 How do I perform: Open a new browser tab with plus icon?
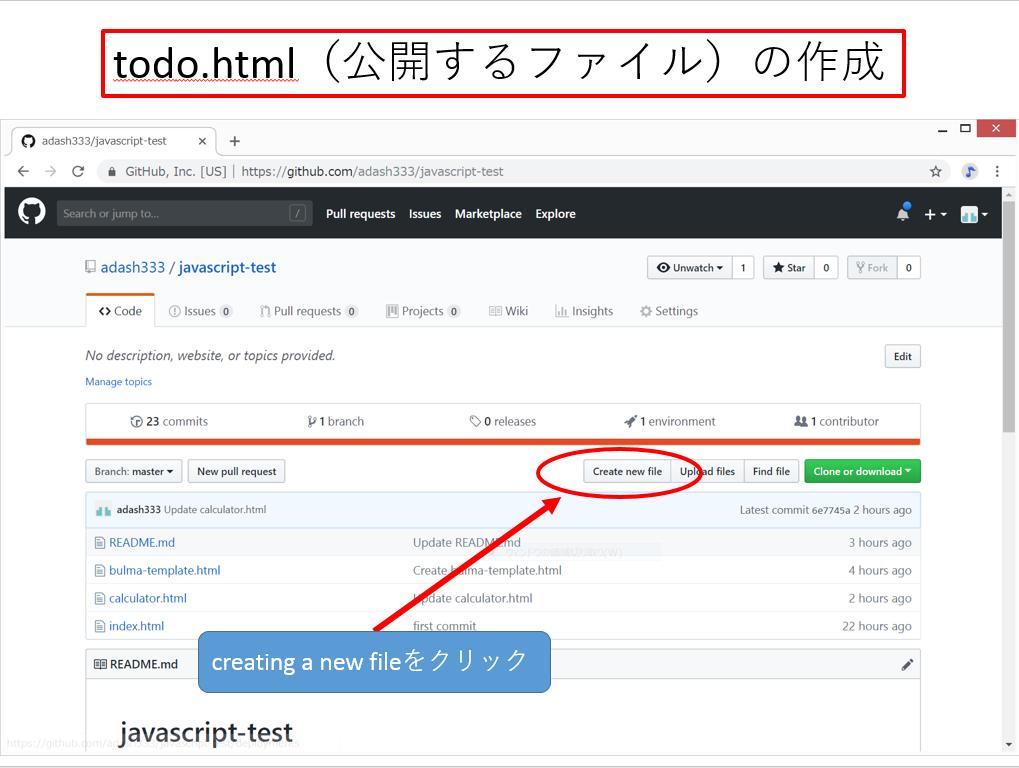[235, 141]
